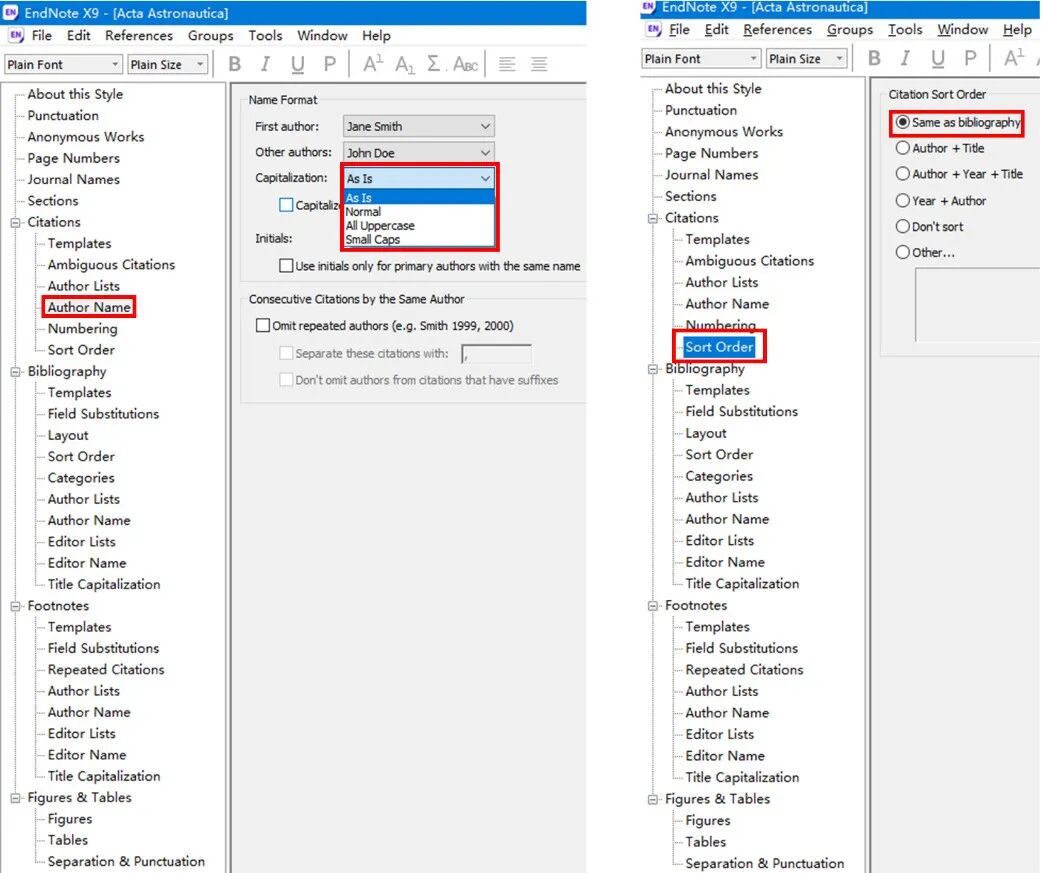Image resolution: width=1042 pixels, height=873 pixels.
Task: Open the Tools menu
Action: click(x=264, y=35)
